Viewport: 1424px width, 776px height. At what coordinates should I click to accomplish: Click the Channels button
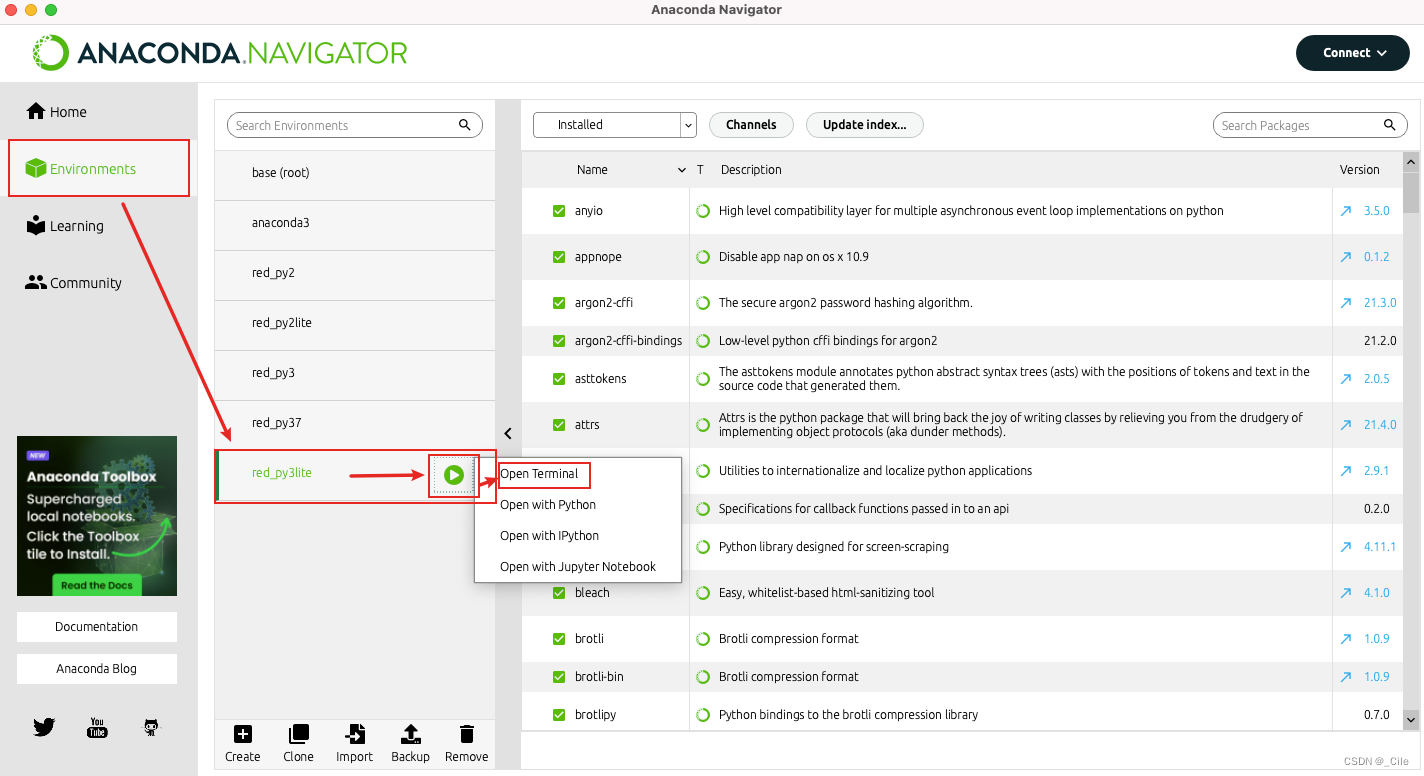[x=751, y=125]
